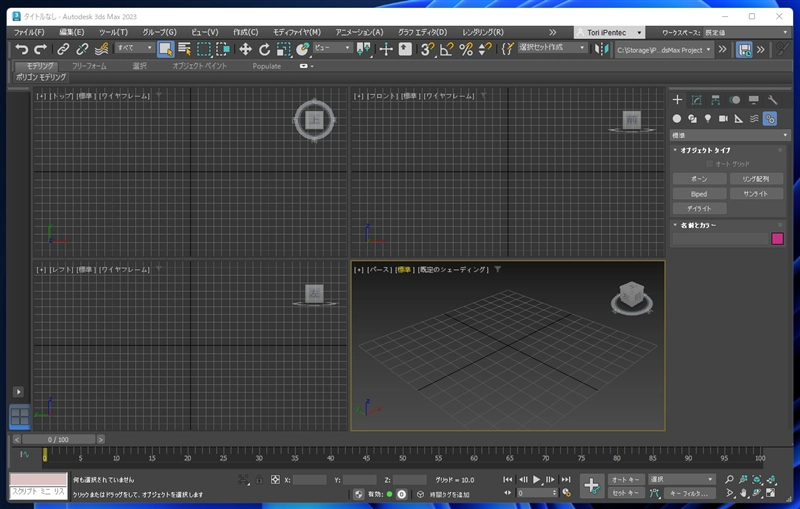Toggle the オート キー button

tap(626, 479)
